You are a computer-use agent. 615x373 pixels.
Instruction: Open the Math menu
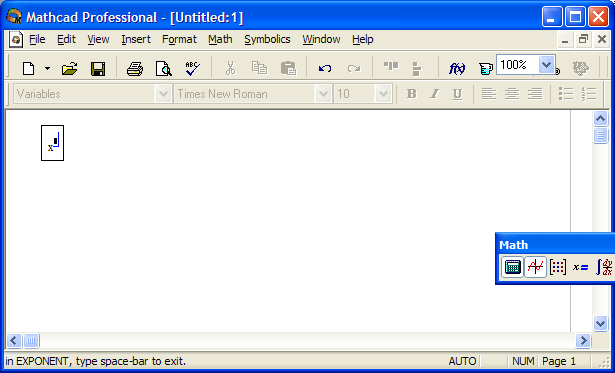click(x=220, y=39)
